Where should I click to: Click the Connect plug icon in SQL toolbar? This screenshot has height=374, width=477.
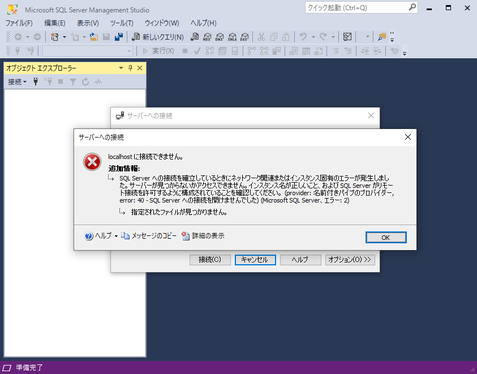coord(18,51)
